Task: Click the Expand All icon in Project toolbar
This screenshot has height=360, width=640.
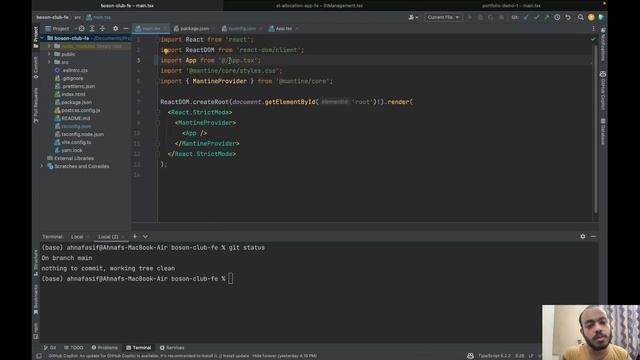Action: coord(92,29)
